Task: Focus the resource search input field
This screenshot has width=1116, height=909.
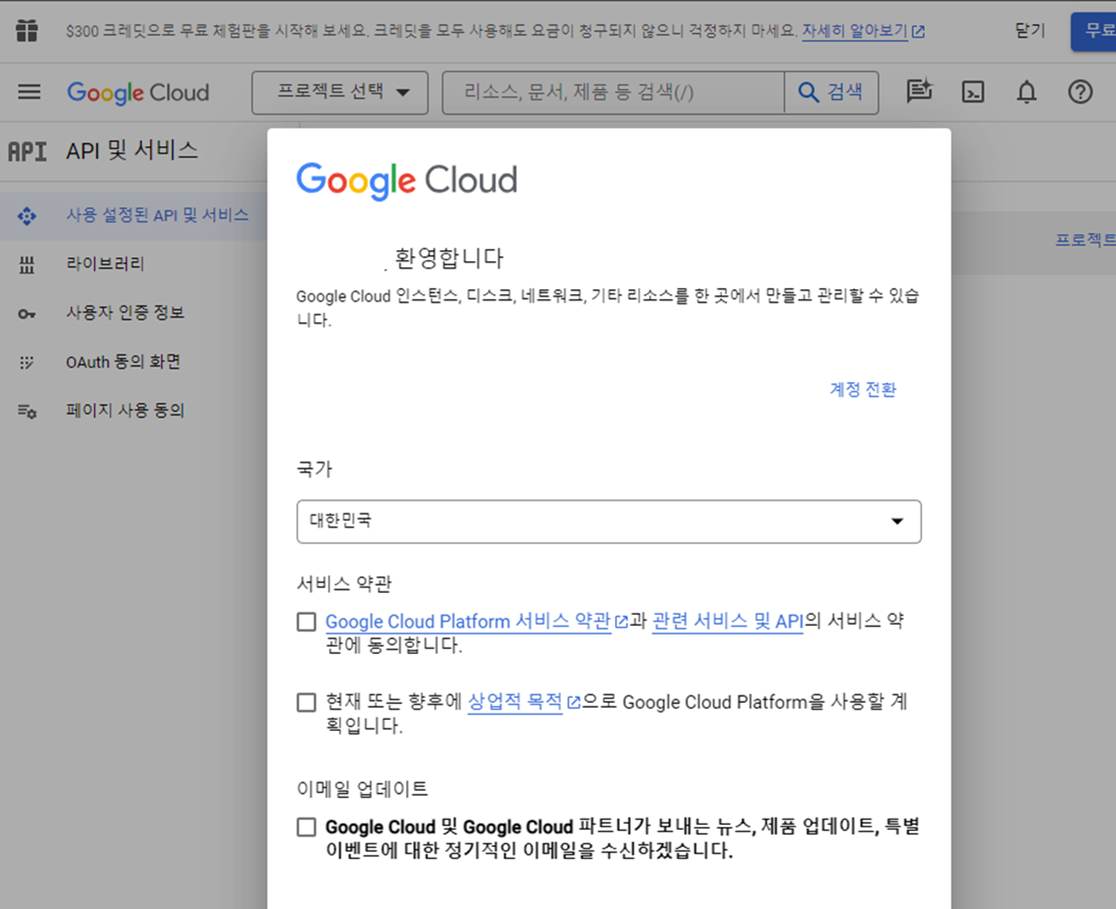Action: pyautogui.click(x=614, y=93)
